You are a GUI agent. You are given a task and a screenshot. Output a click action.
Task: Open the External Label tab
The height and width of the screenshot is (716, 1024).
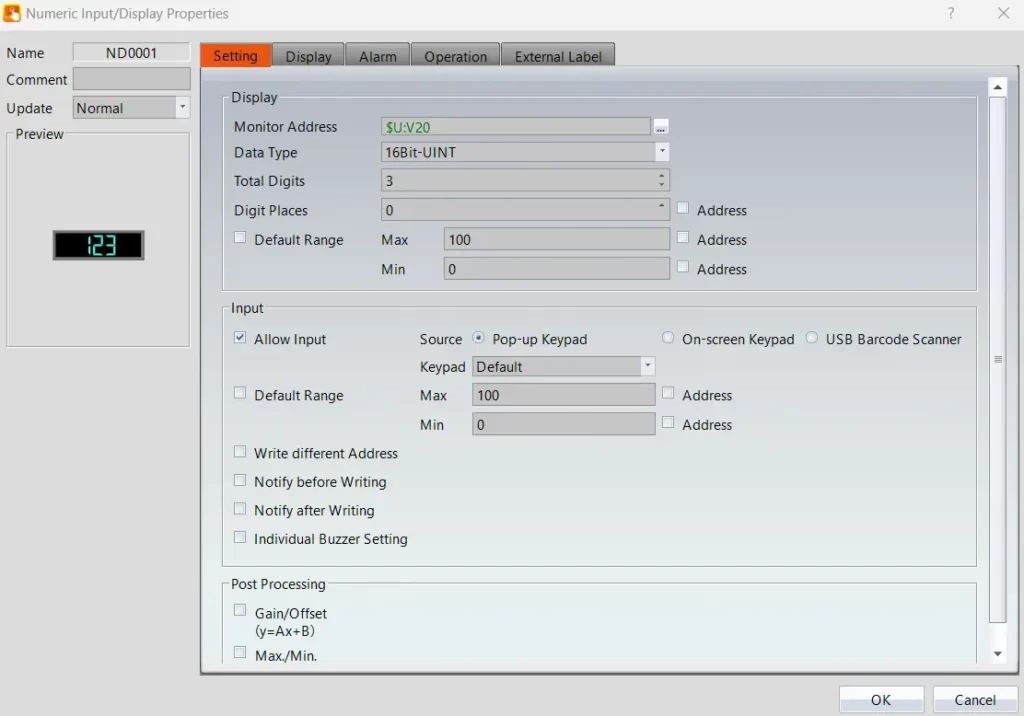[558, 56]
